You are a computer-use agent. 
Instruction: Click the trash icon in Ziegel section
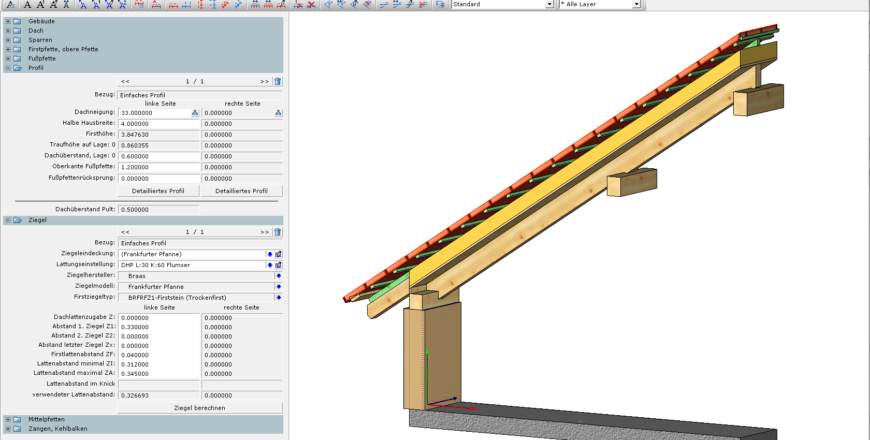click(x=278, y=231)
